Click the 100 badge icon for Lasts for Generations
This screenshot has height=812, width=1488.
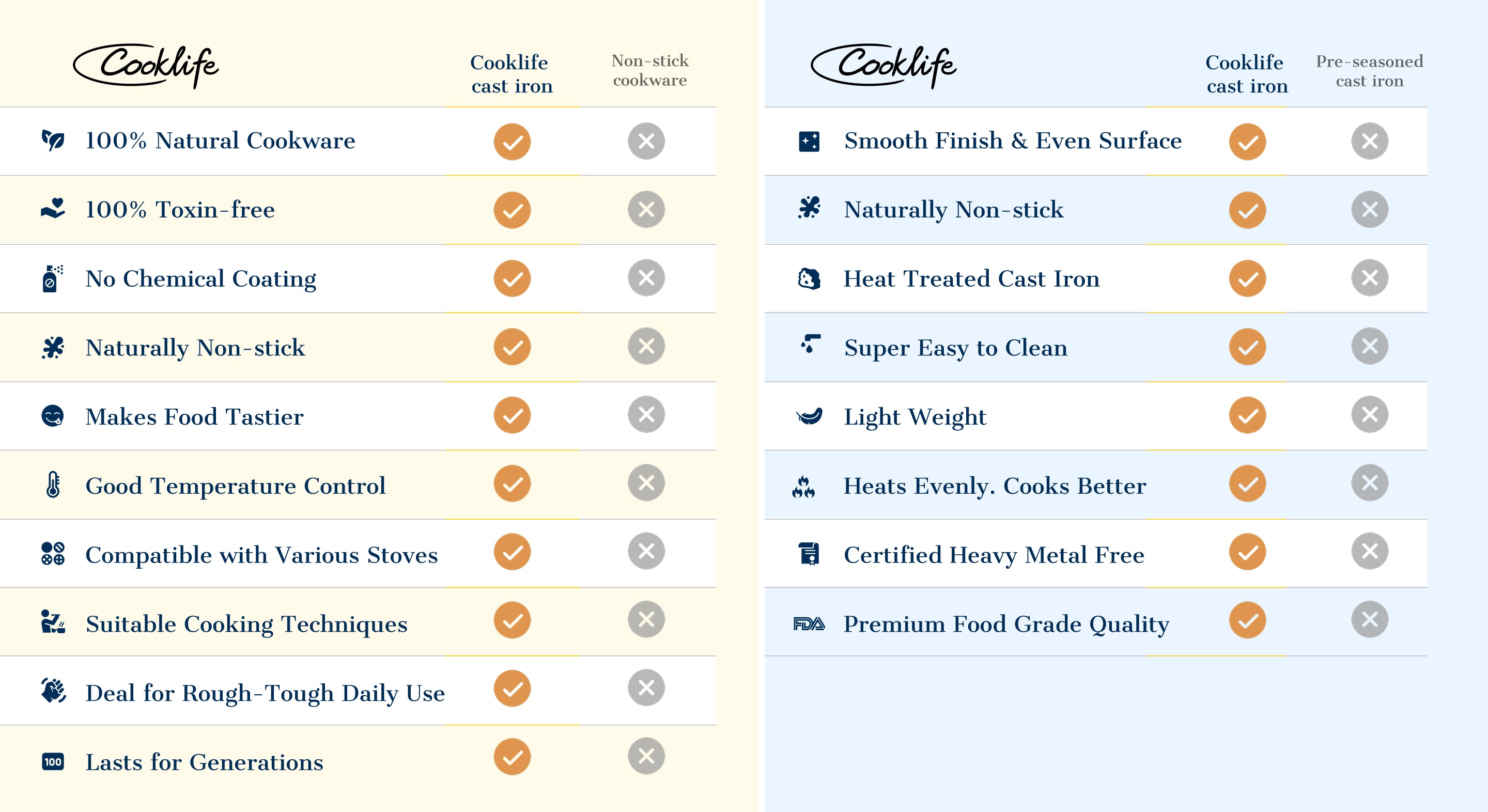(53, 761)
